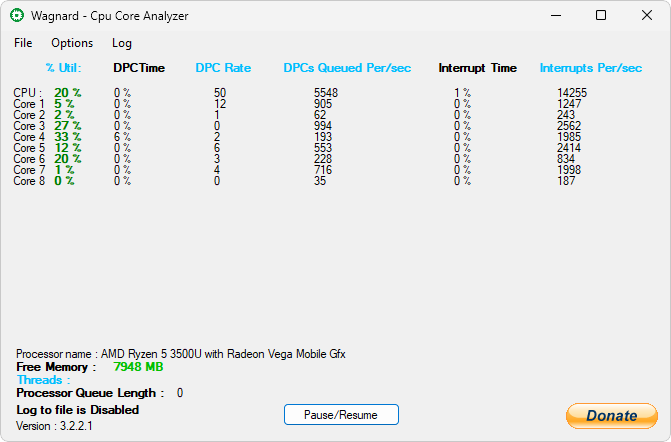Image resolution: width=671 pixels, height=442 pixels.
Task: Click the 'Core 3' row label
Action: tap(29, 126)
